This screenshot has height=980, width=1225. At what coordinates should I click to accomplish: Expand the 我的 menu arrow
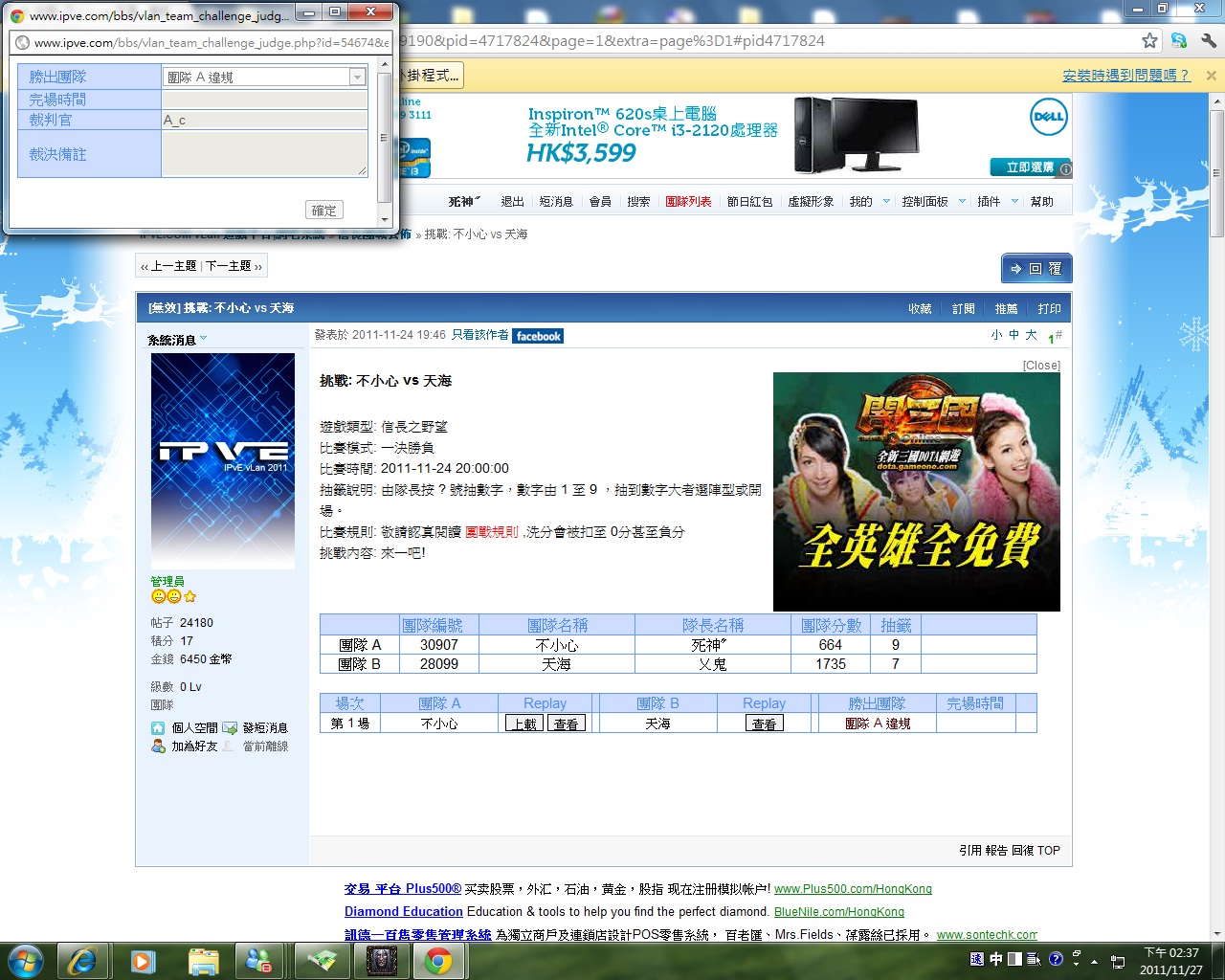click(886, 202)
